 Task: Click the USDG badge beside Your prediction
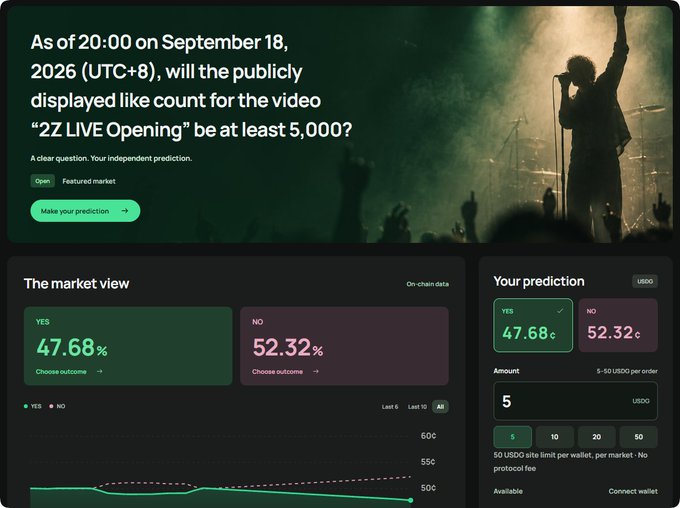[x=645, y=281]
